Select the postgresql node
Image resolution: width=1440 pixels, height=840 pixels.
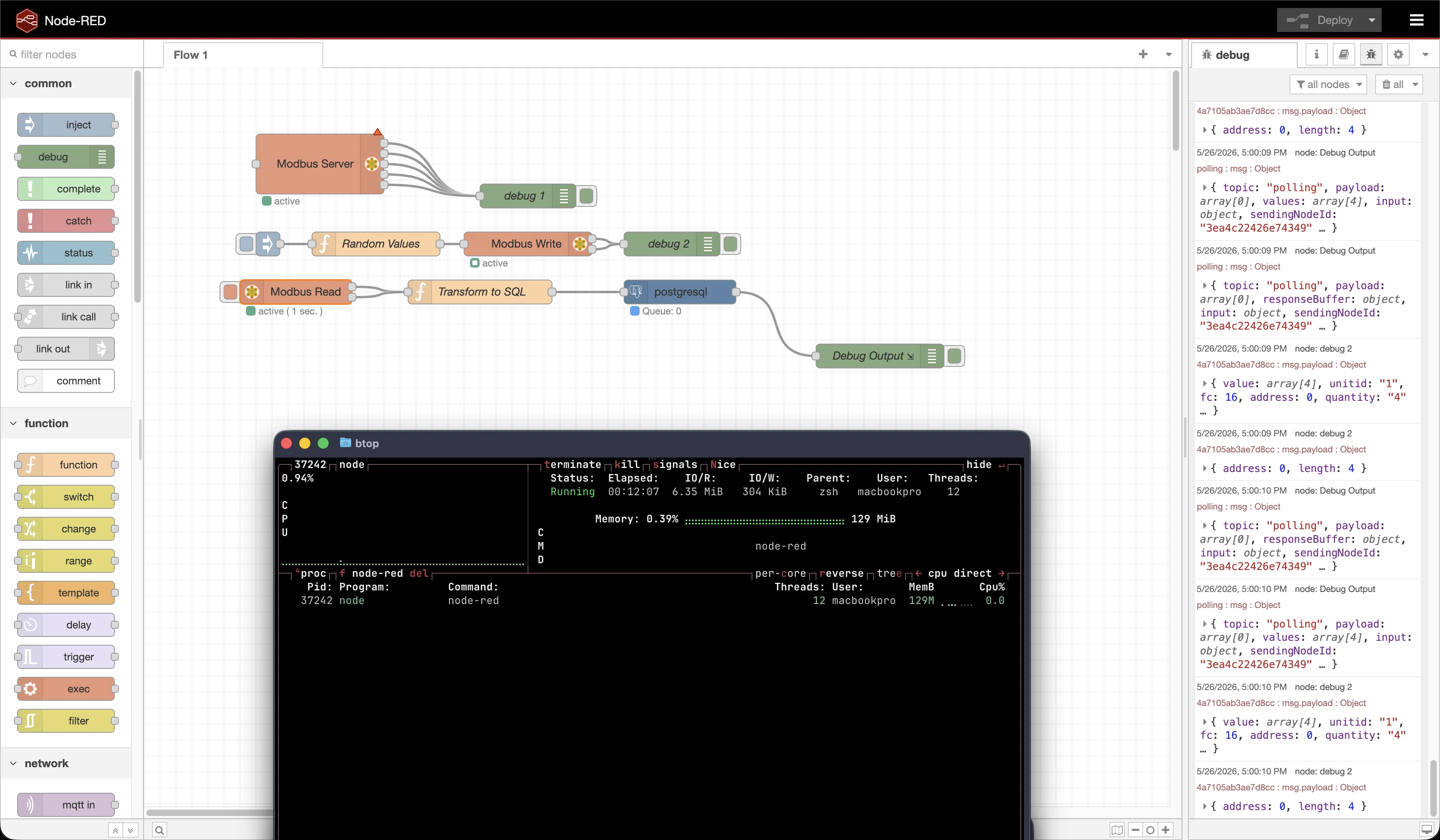point(680,292)
